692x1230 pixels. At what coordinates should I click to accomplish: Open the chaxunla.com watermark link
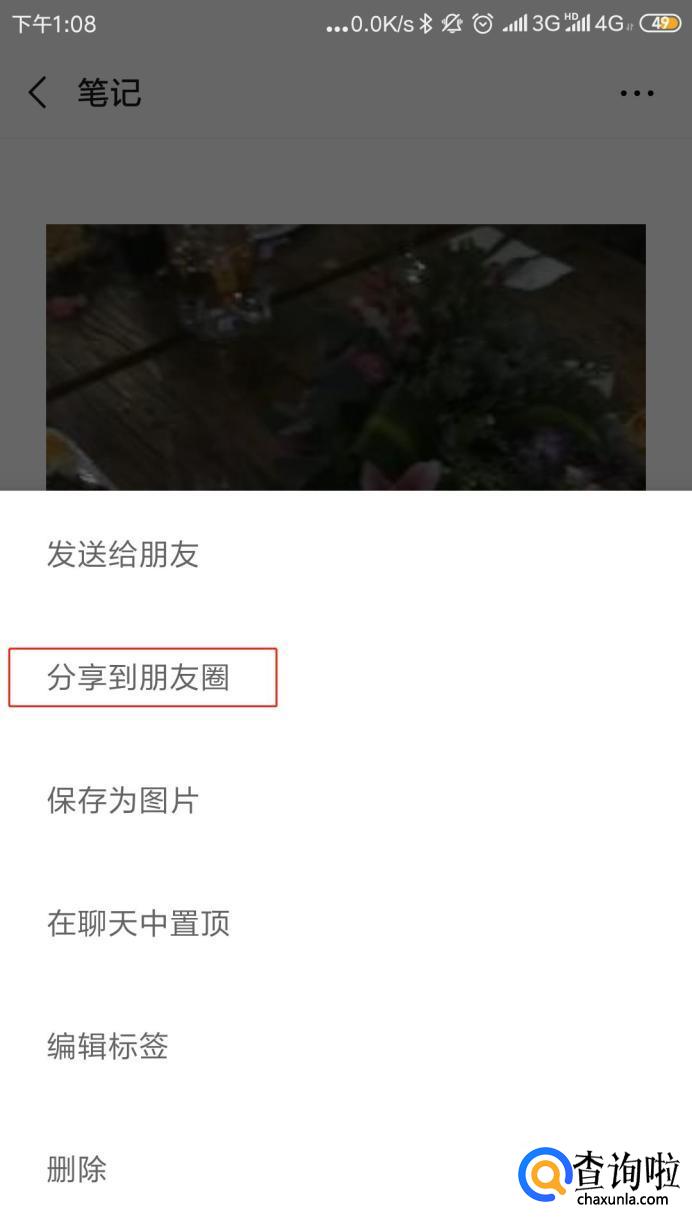coord(622,1198)
